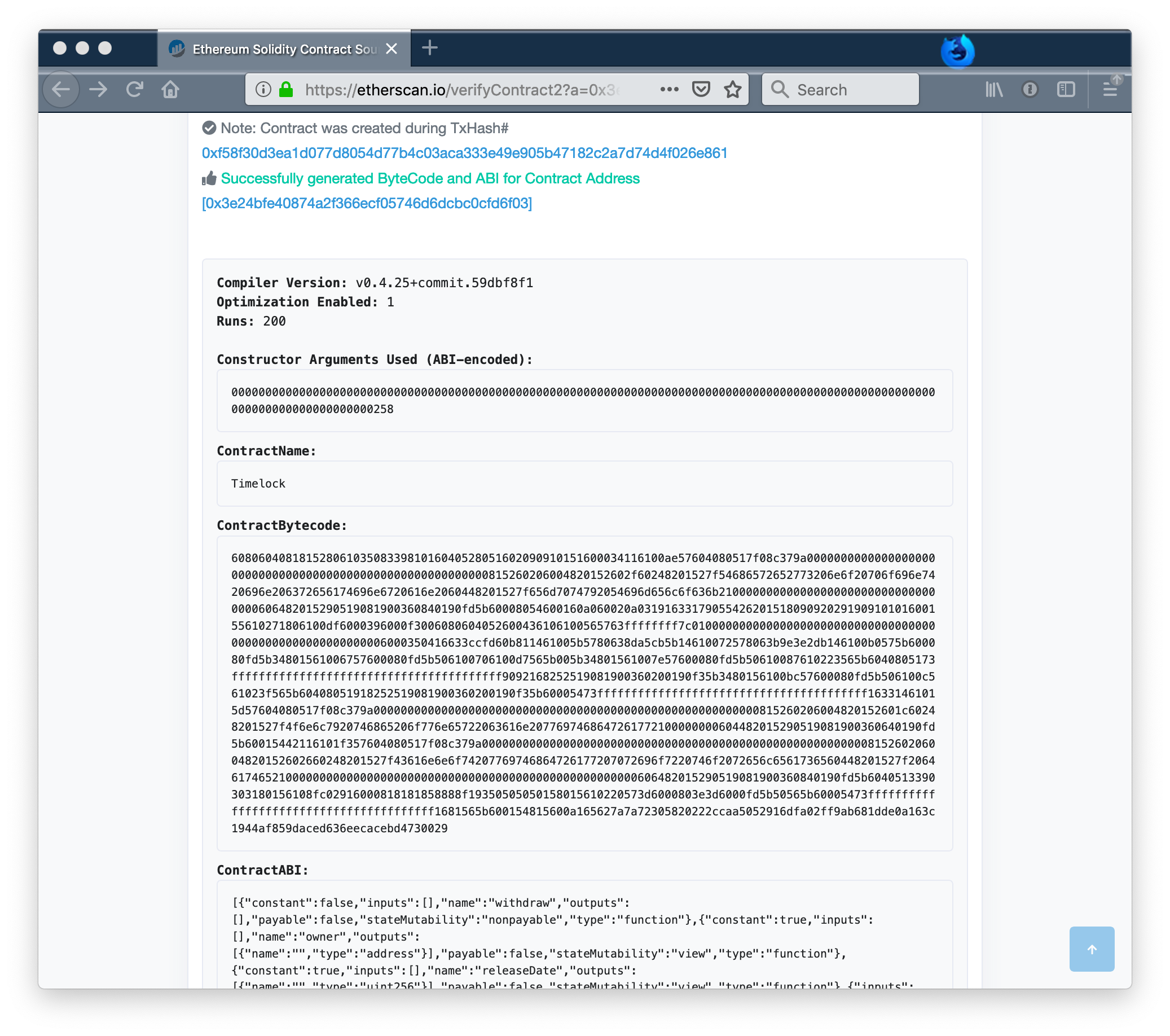Click the reload page icon in toolbar
The width and height of the screenshot is (1170, 1036).
point(135,89)
